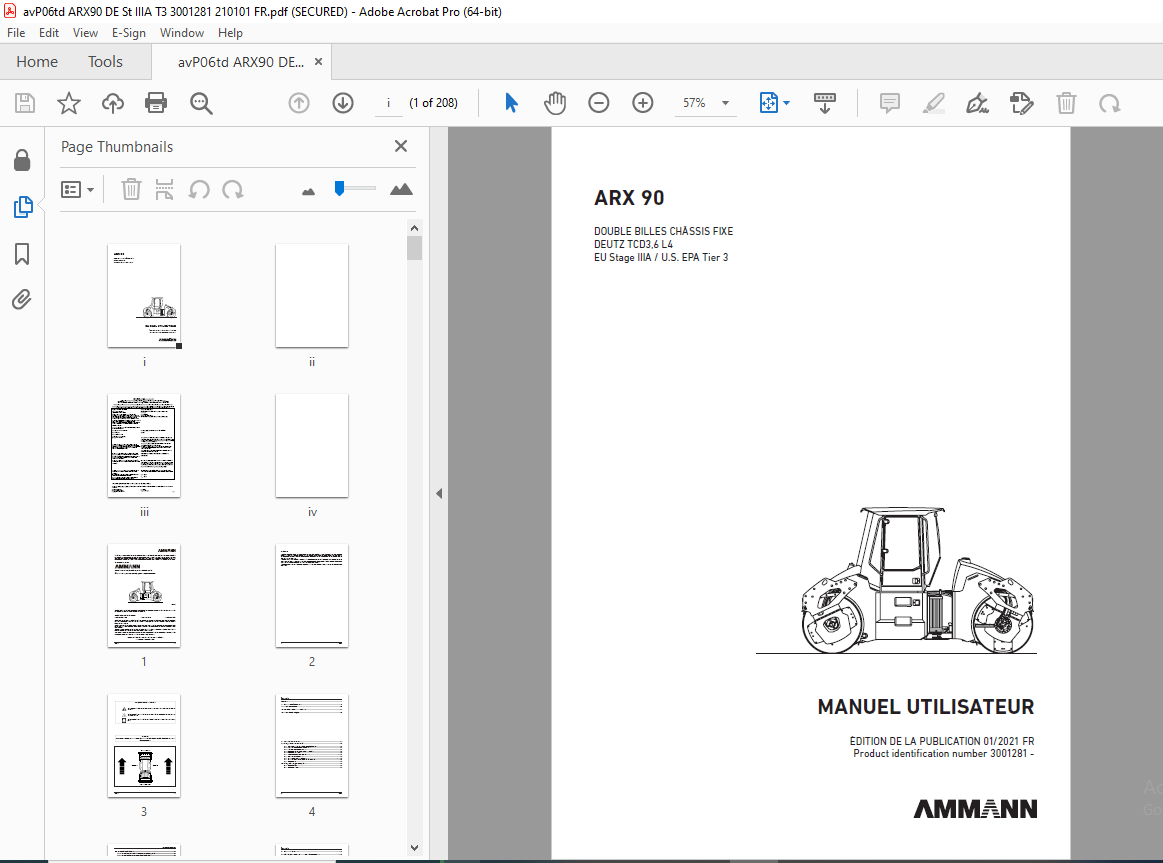
Task: Expand the page fit options dropdown arrow
Action: point(786,103)
